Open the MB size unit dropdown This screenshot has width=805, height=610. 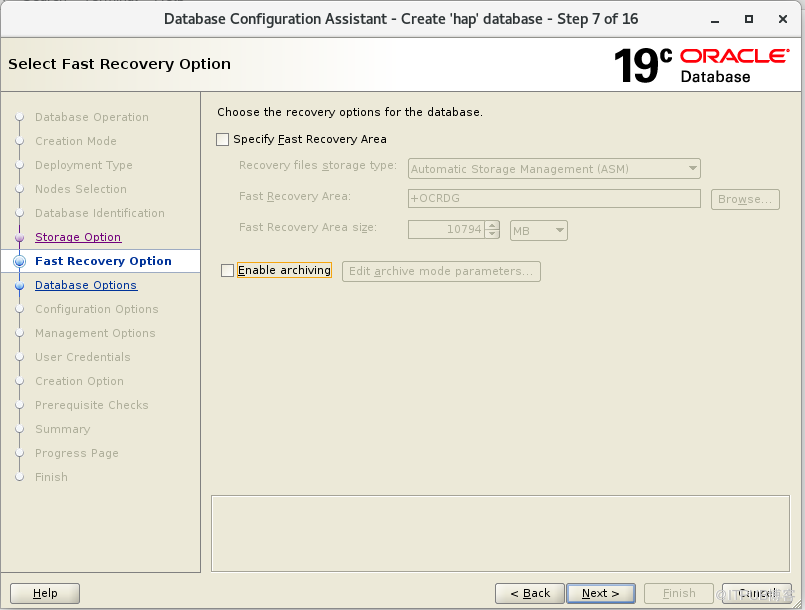pos(538,231)
